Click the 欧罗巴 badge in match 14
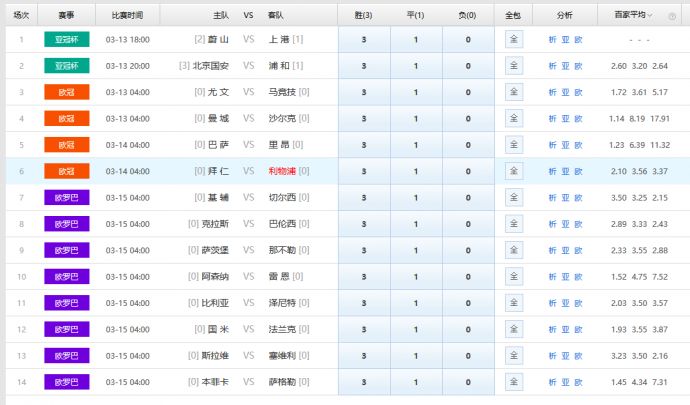Screen dimensions: 690x405 pyautogui.click(x=67, y=382)
